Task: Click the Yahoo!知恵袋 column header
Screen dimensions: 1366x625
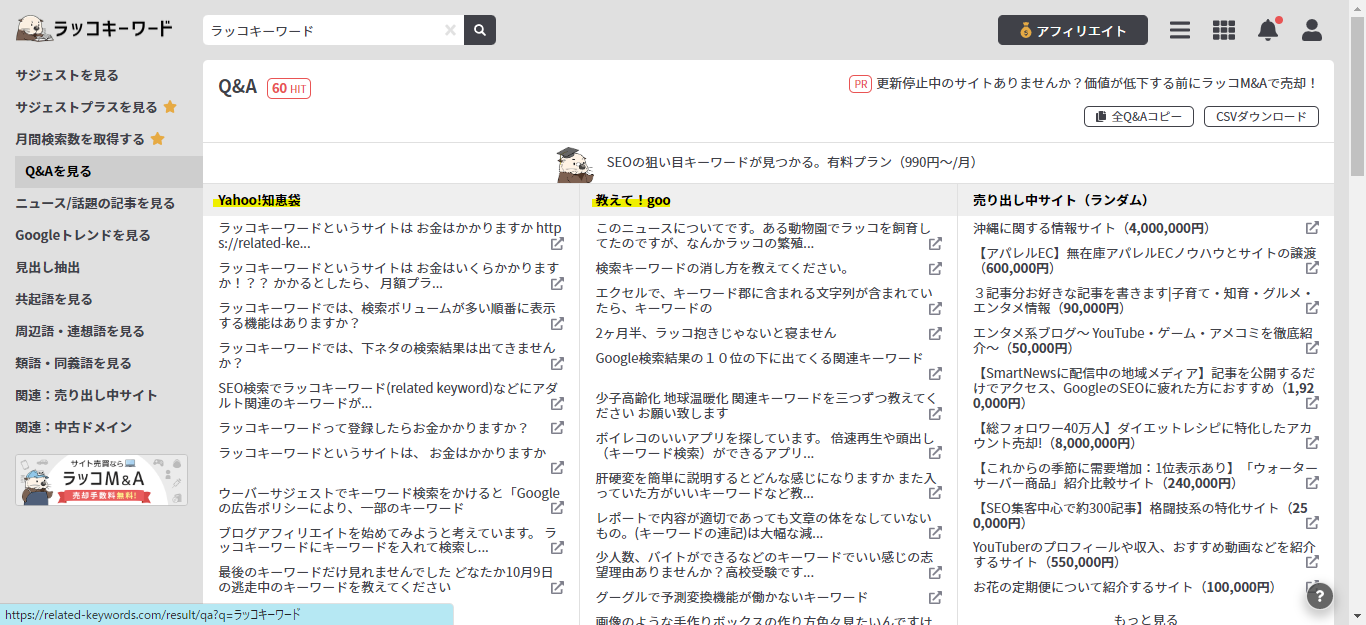Action: 259,200
